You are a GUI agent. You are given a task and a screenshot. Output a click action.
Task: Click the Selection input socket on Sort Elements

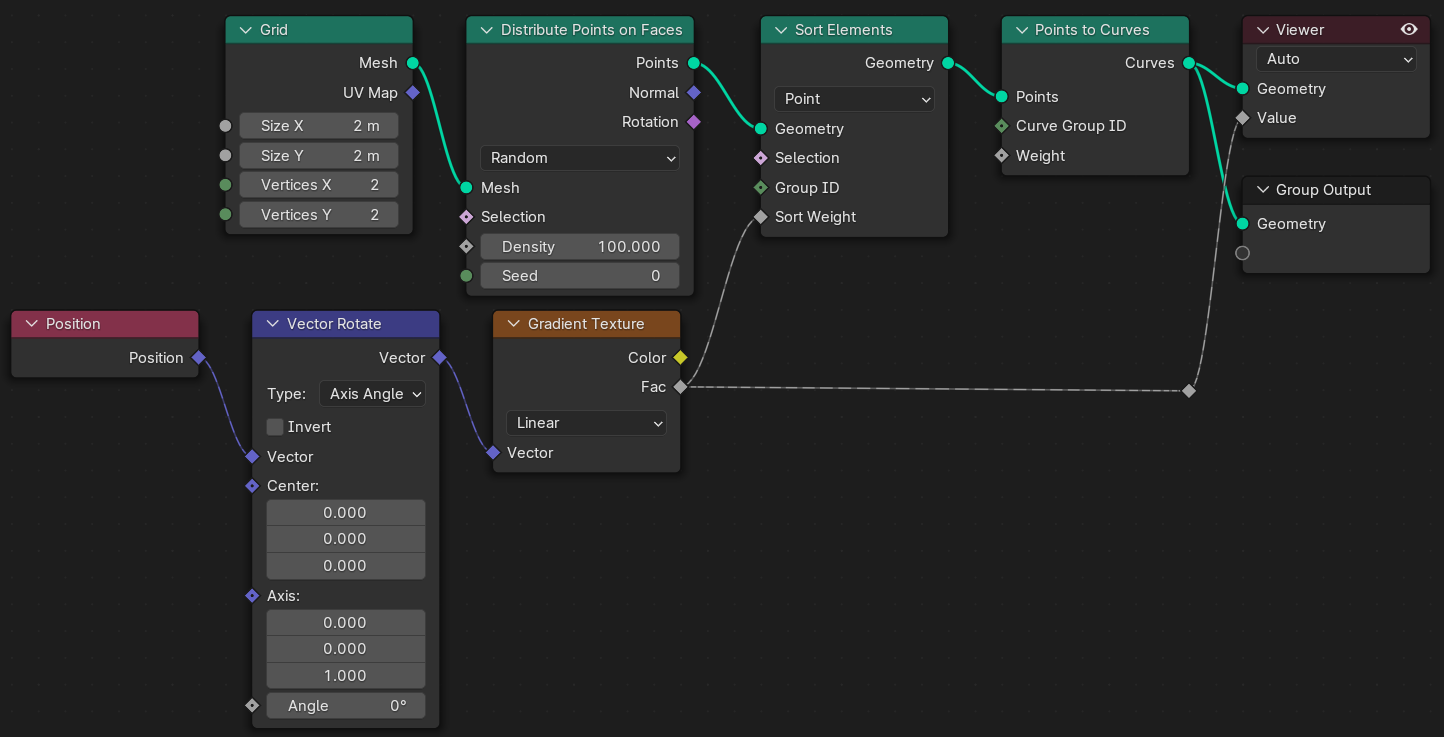pyautogui.click(x=760, y=158)
